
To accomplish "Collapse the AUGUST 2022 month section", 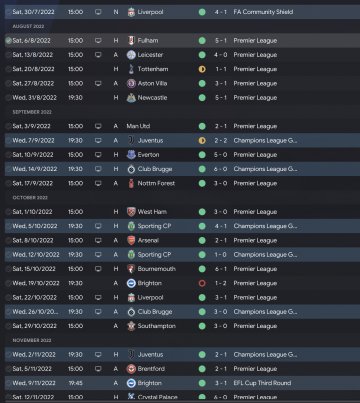I will pos(28,26).
